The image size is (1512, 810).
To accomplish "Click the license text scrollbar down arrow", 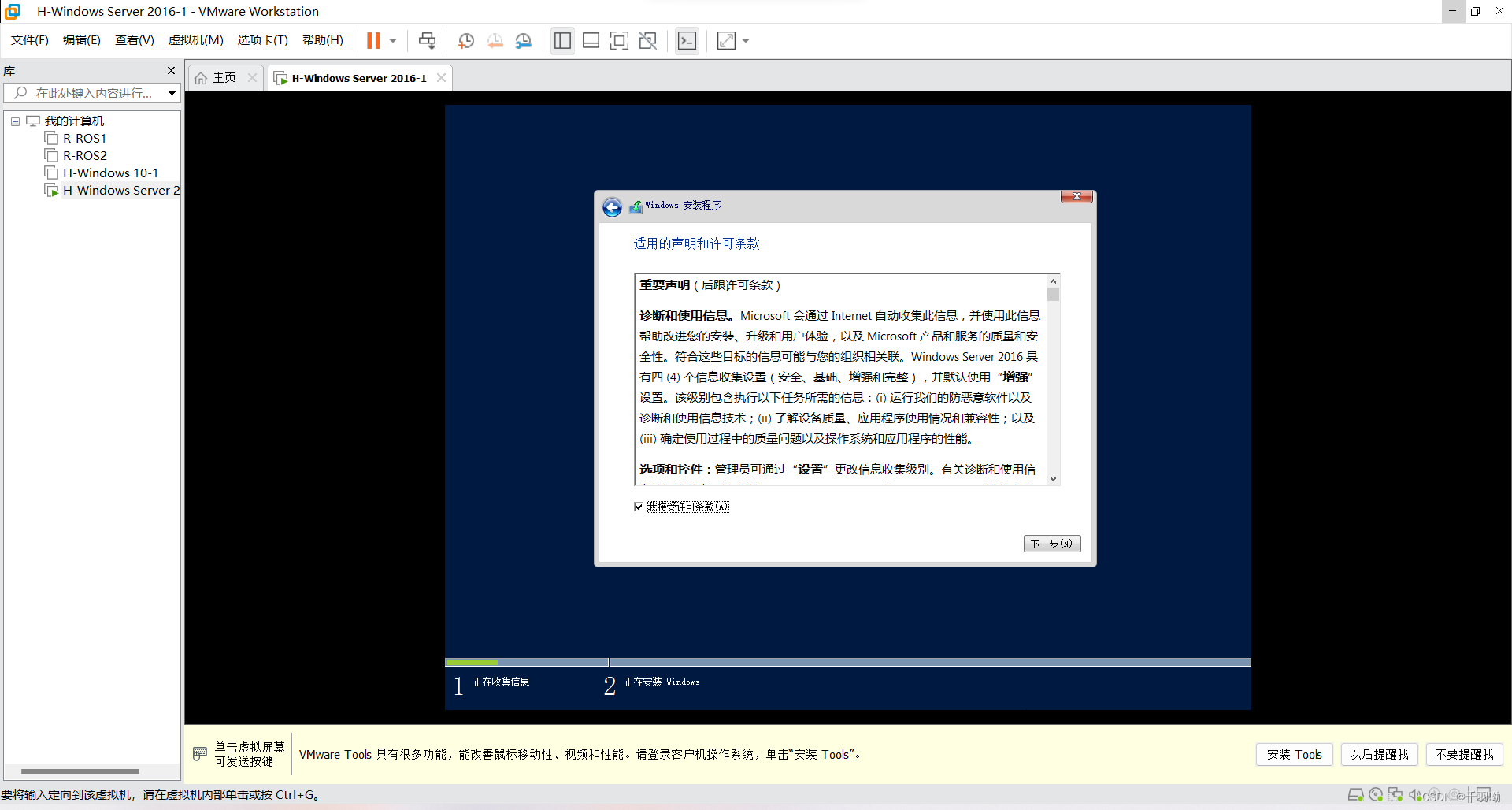I will [x=1053, y=478].
